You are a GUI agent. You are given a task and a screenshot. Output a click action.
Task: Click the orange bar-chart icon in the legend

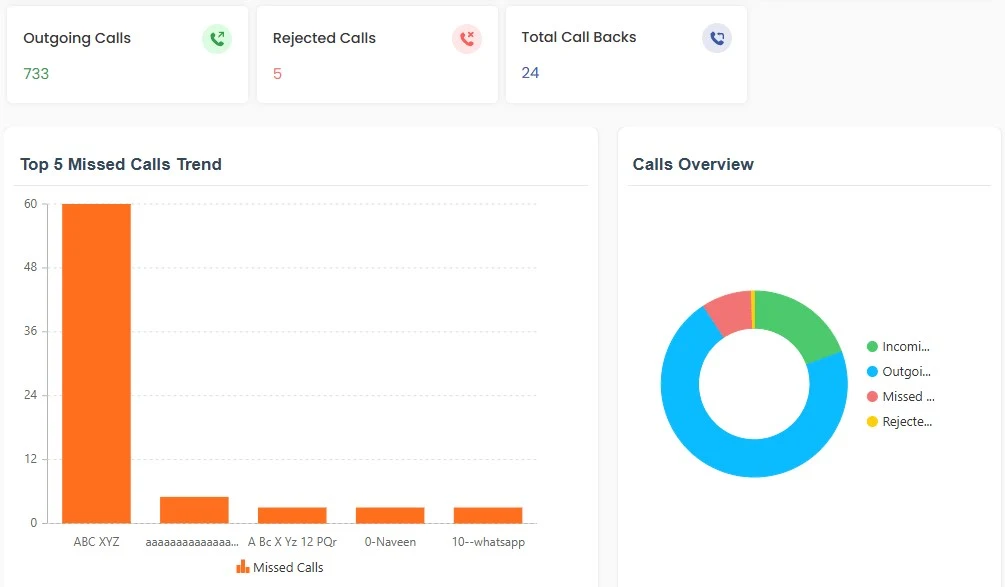point(243,567)
